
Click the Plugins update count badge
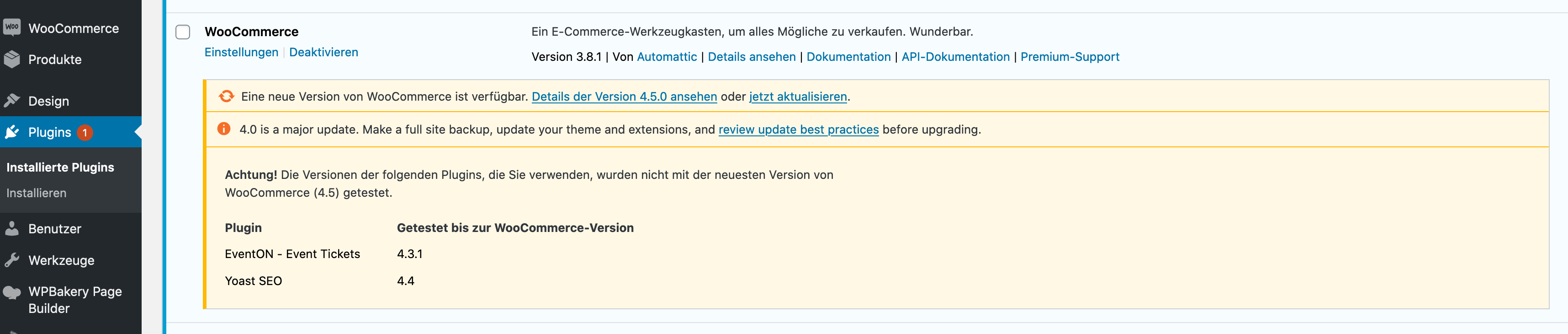click(85, 132)
